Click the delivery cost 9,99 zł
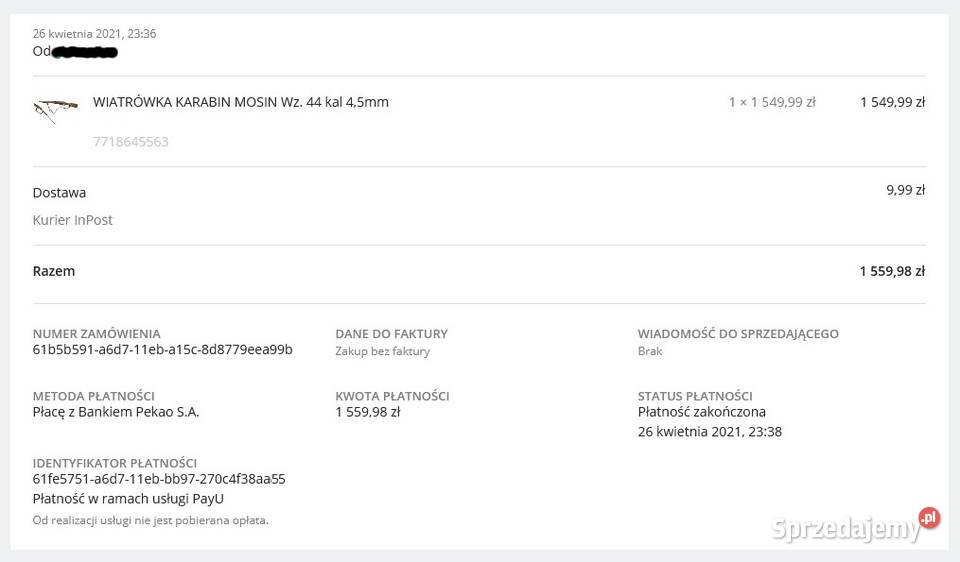960x562 pixels. pyautogui.click(x=905, y=190)
